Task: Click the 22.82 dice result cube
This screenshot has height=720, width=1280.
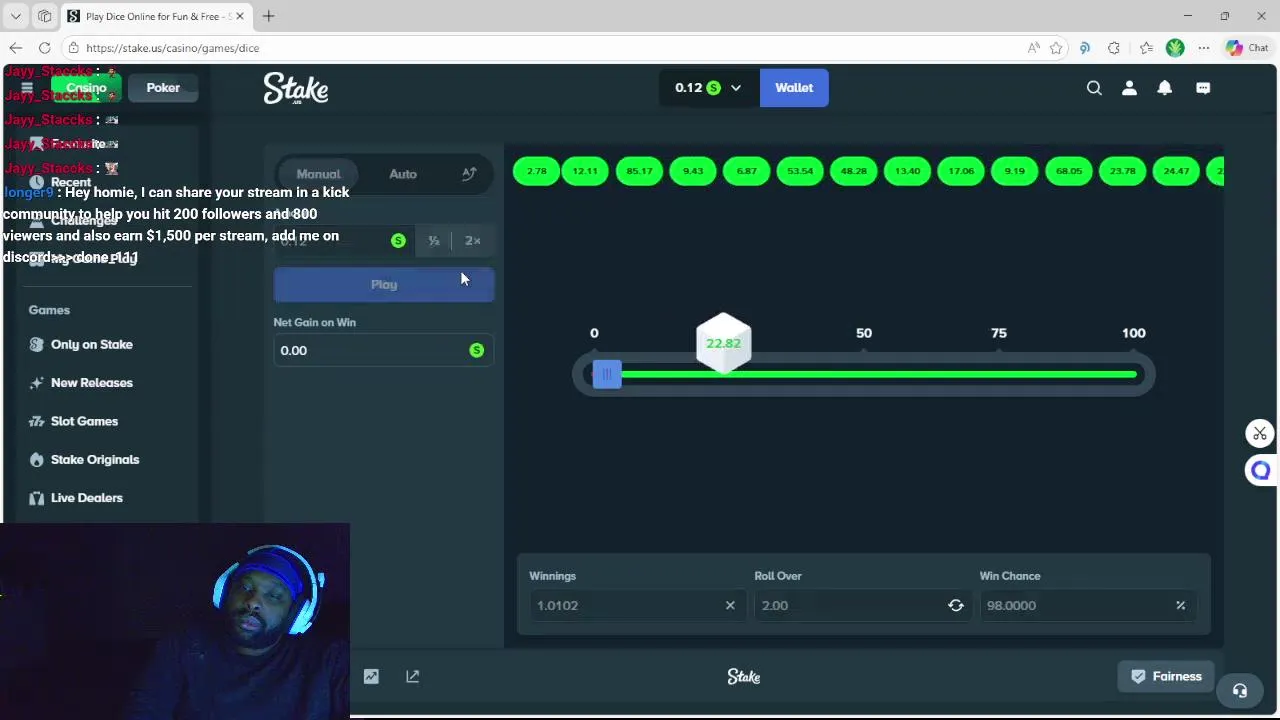Action: coord(723,343)
